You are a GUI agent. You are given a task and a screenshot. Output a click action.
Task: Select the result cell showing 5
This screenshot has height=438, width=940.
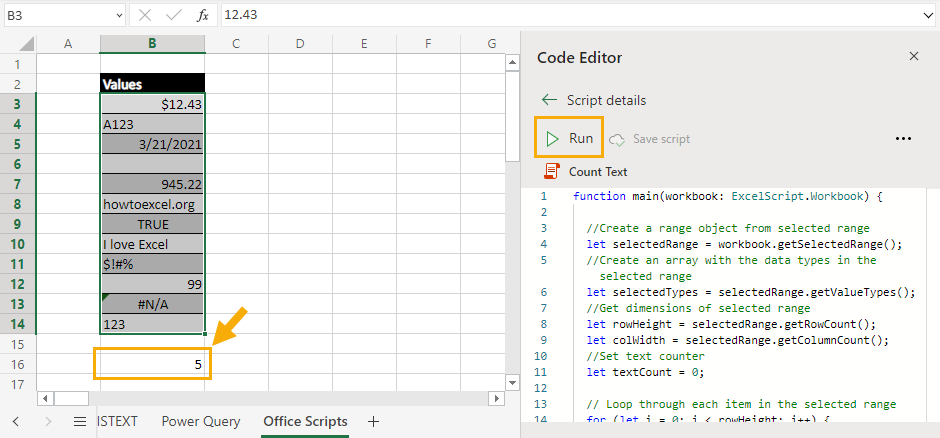152,364
